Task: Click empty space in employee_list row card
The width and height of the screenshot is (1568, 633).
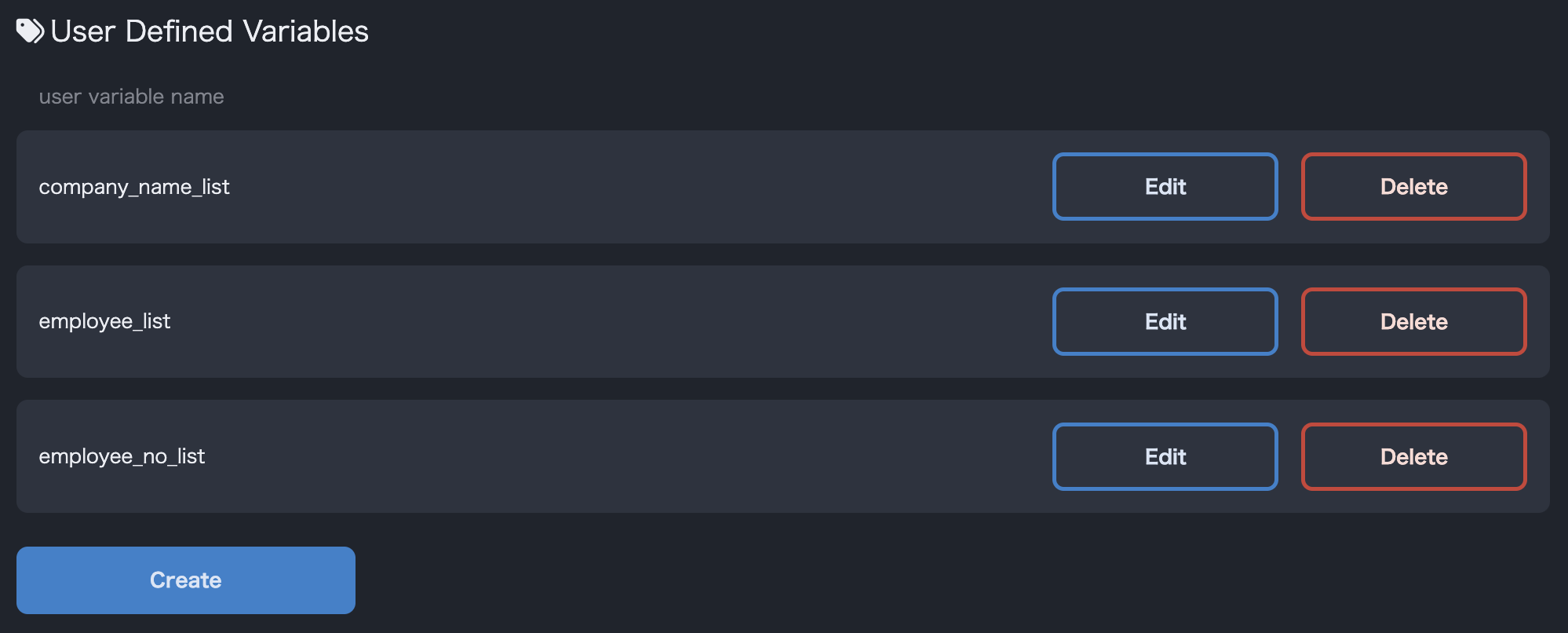Action: [x=628, y=322]
